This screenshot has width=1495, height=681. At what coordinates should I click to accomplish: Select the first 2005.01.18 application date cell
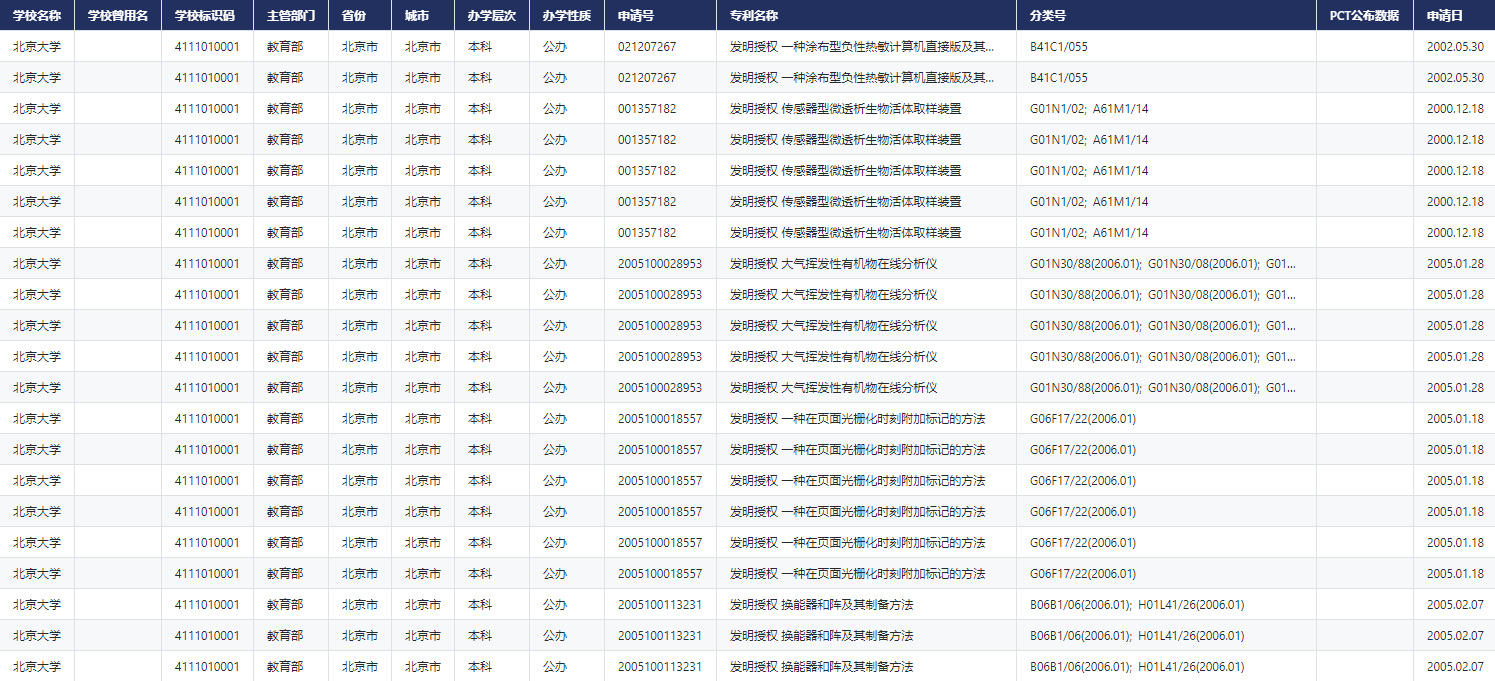click(x=1454, y=419)
